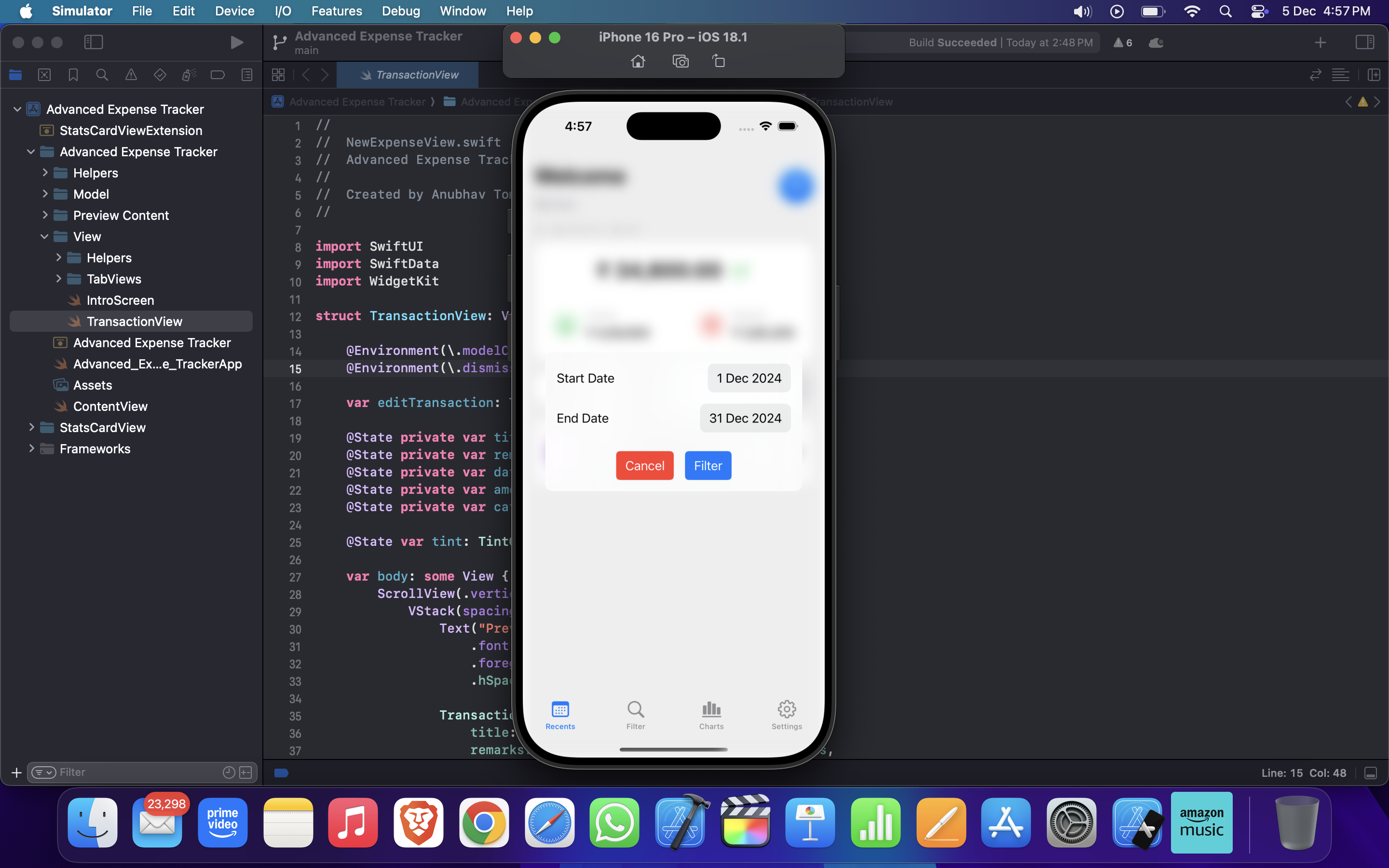Show the Issue navigator
This screenshot has height=868, width=1389.
click(x=132, y=75)
